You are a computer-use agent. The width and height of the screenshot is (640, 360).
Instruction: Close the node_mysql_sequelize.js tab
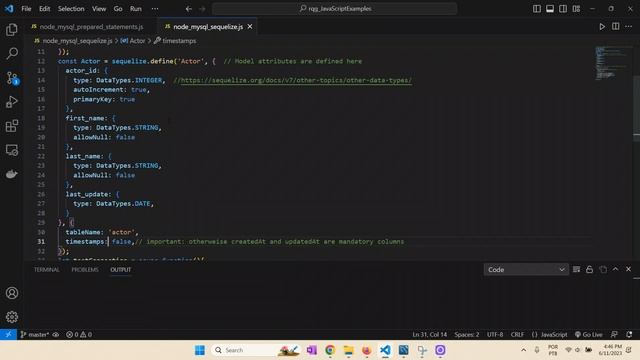click(x=250, y=27)
